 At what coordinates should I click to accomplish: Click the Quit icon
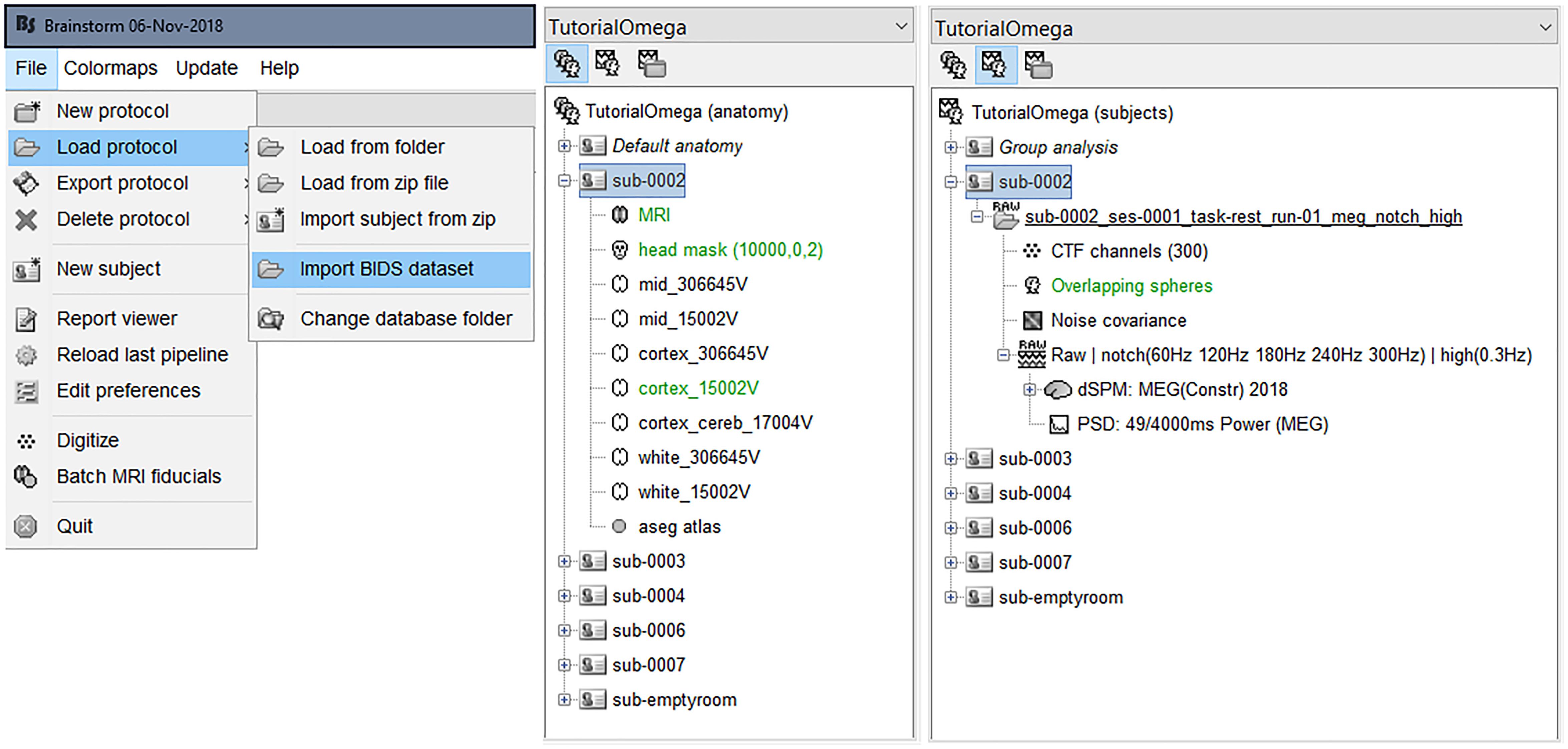pyautogui.click(x=26, y=527)
